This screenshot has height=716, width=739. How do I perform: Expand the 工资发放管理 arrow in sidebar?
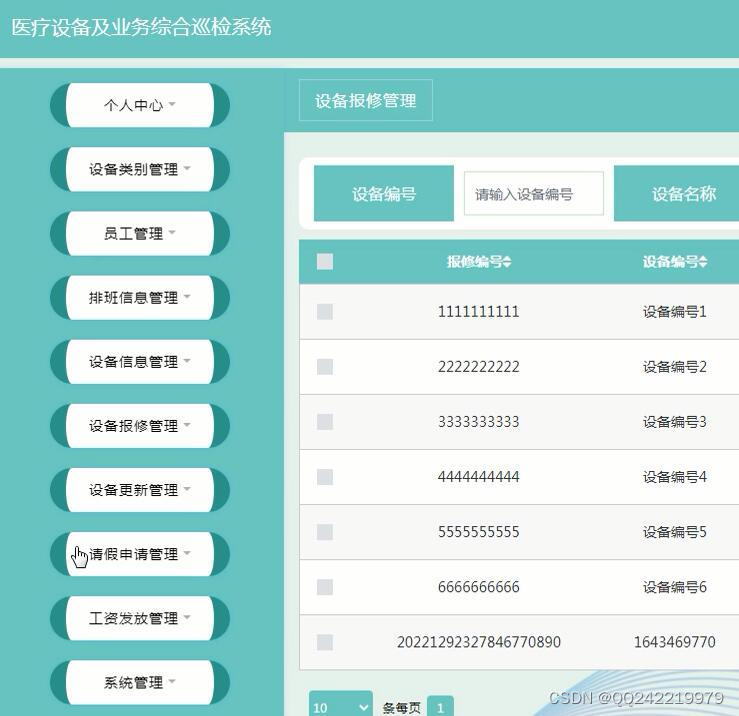187,617
